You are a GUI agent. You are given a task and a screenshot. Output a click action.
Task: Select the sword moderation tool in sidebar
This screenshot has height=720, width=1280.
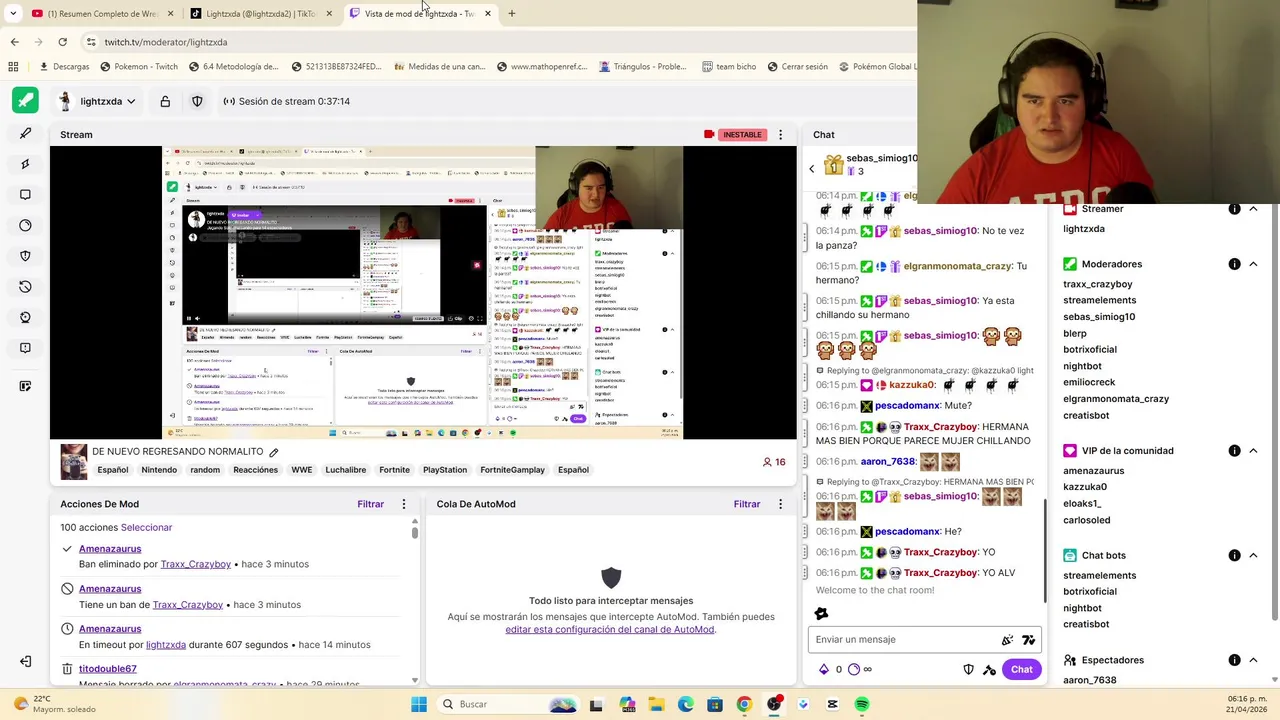[x=25, y=133]
